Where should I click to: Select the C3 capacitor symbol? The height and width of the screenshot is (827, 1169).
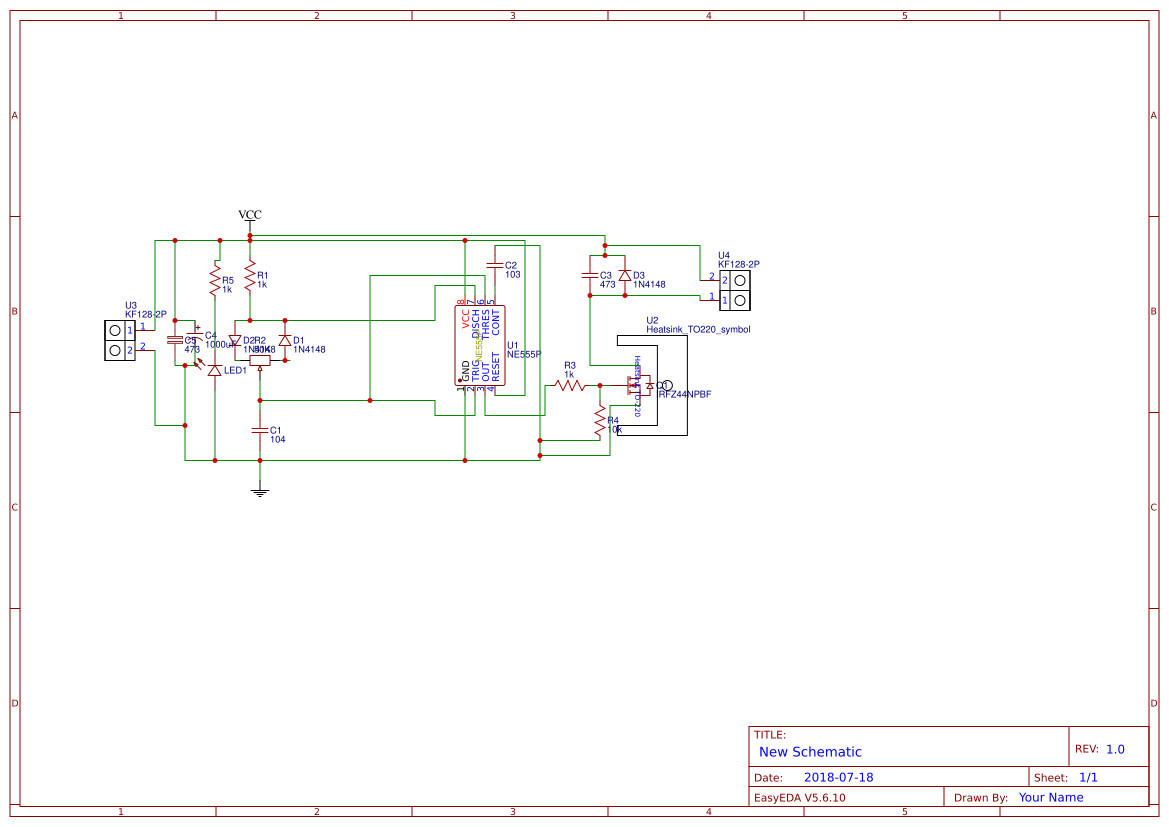coord(590,275)
